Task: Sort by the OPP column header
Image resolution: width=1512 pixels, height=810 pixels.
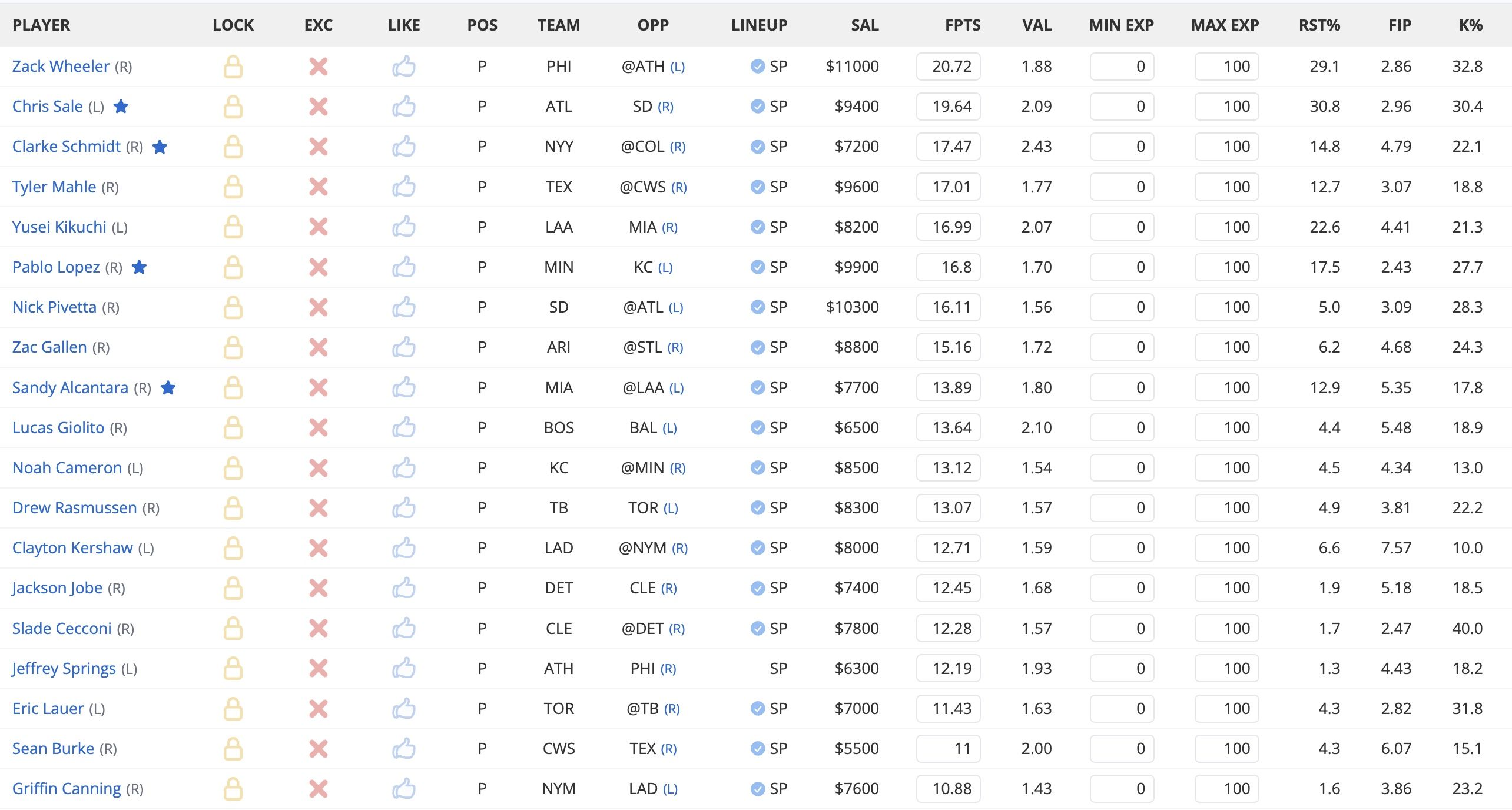Action: pos(653,25)
